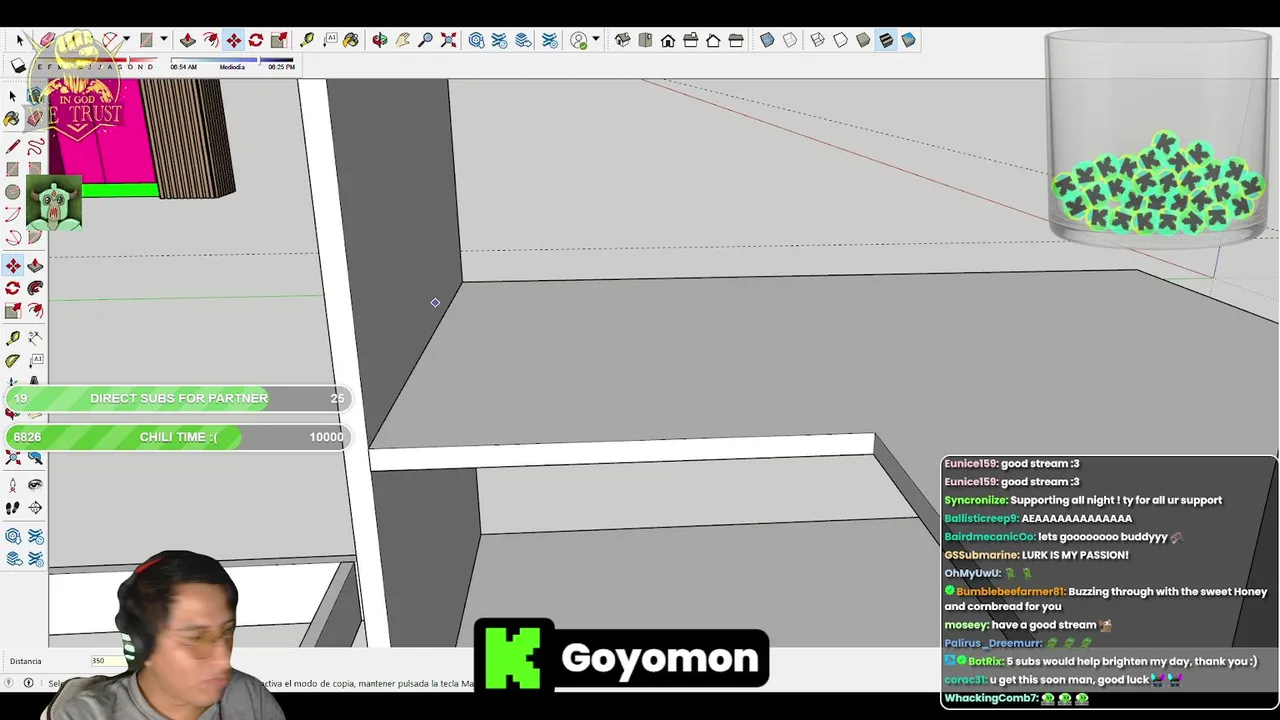Select the Rectangle tool in the left palette
Image resolution: width=1280 pixels, height=720 pixels.
click(x=12, y=169)
